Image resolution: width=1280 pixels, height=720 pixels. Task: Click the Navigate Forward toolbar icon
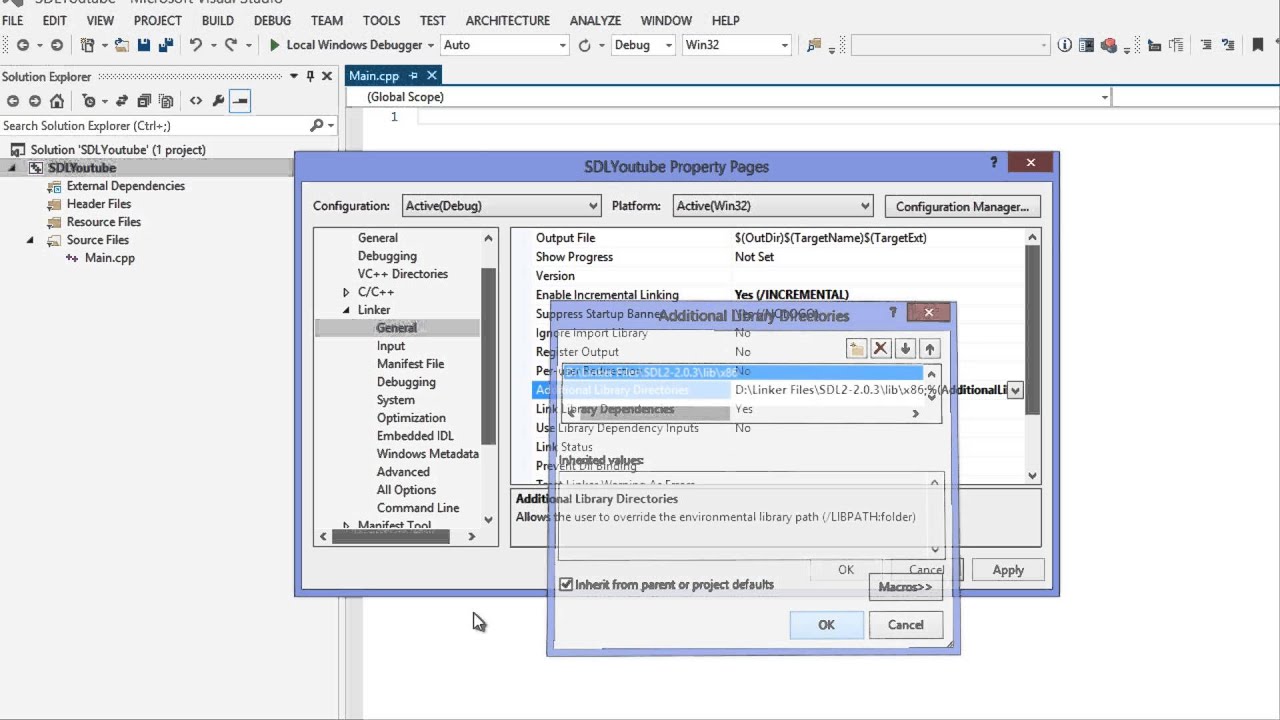57,45
